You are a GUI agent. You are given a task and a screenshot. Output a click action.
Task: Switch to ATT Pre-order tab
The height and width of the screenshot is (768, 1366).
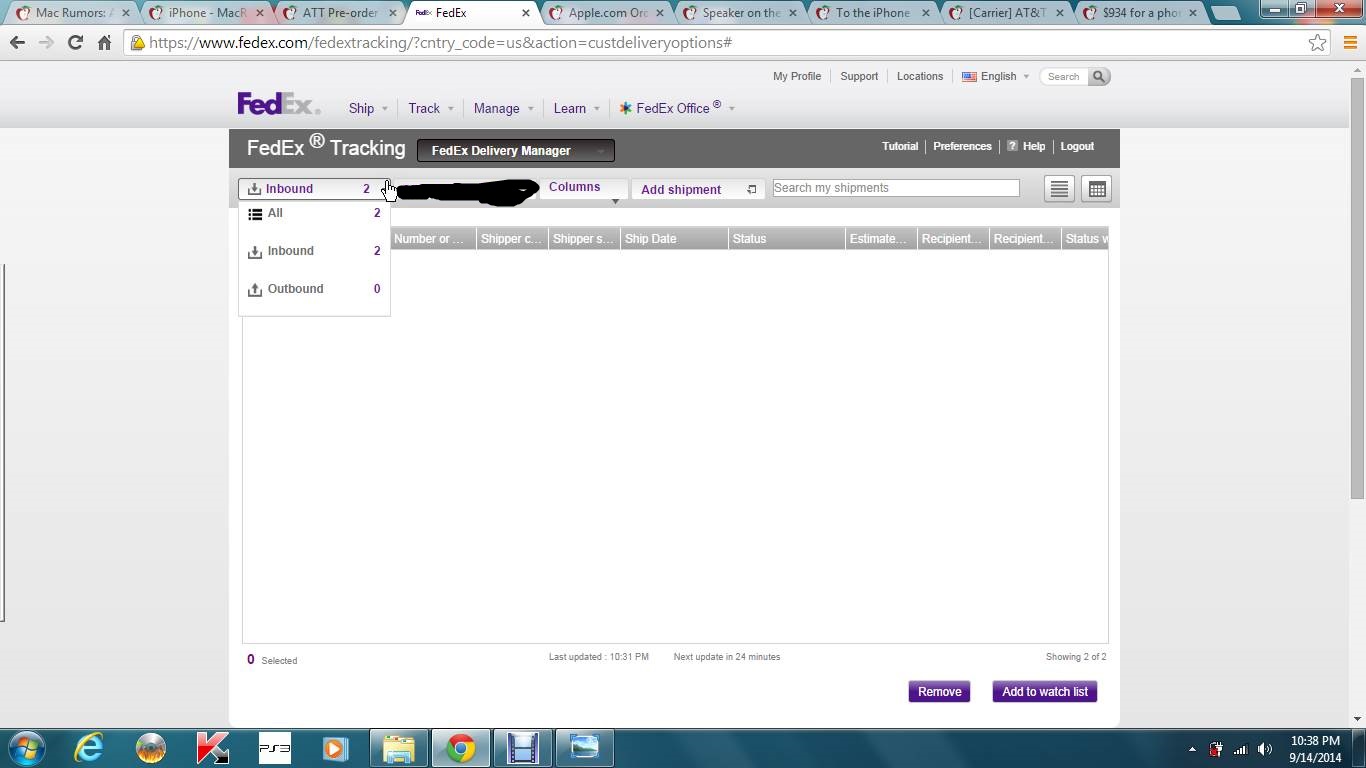(338, 13)
